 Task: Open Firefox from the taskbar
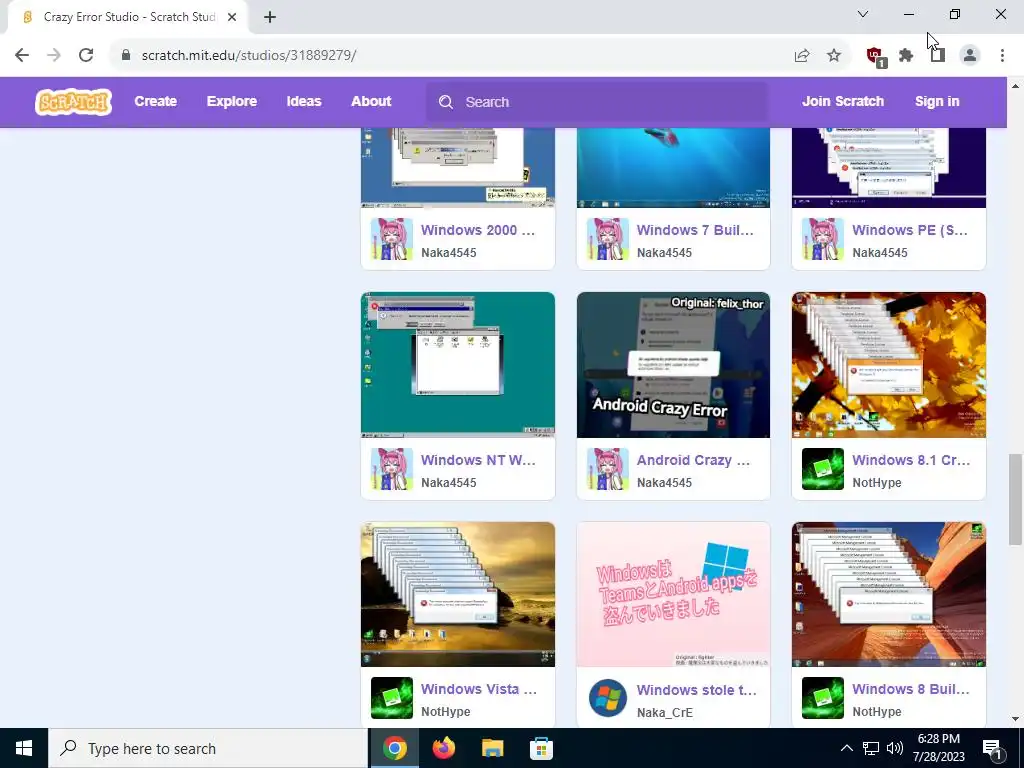click(x=444, y=748)
